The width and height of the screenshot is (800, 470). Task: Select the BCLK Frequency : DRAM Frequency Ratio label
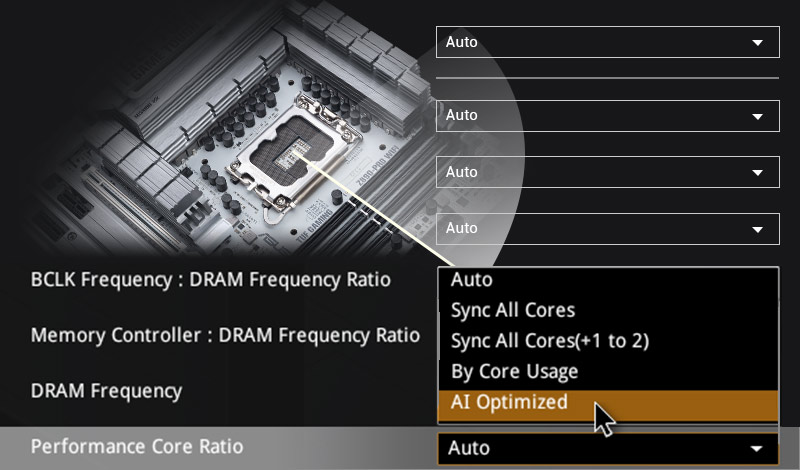[x=211, y=279]
